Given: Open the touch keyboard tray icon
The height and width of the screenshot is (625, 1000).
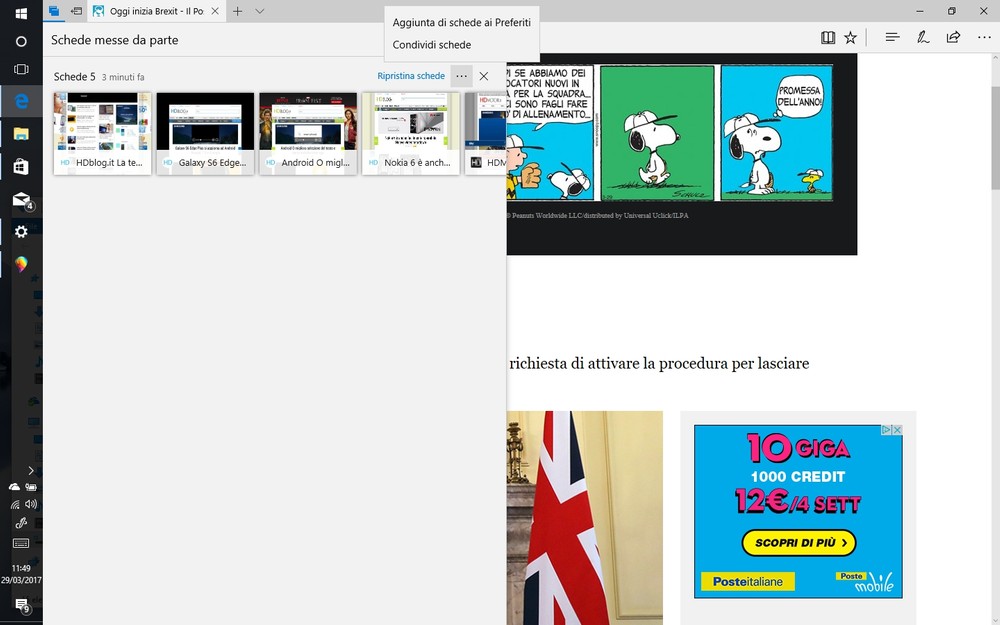Looking at the screenshot, I should tap(21, 543).
